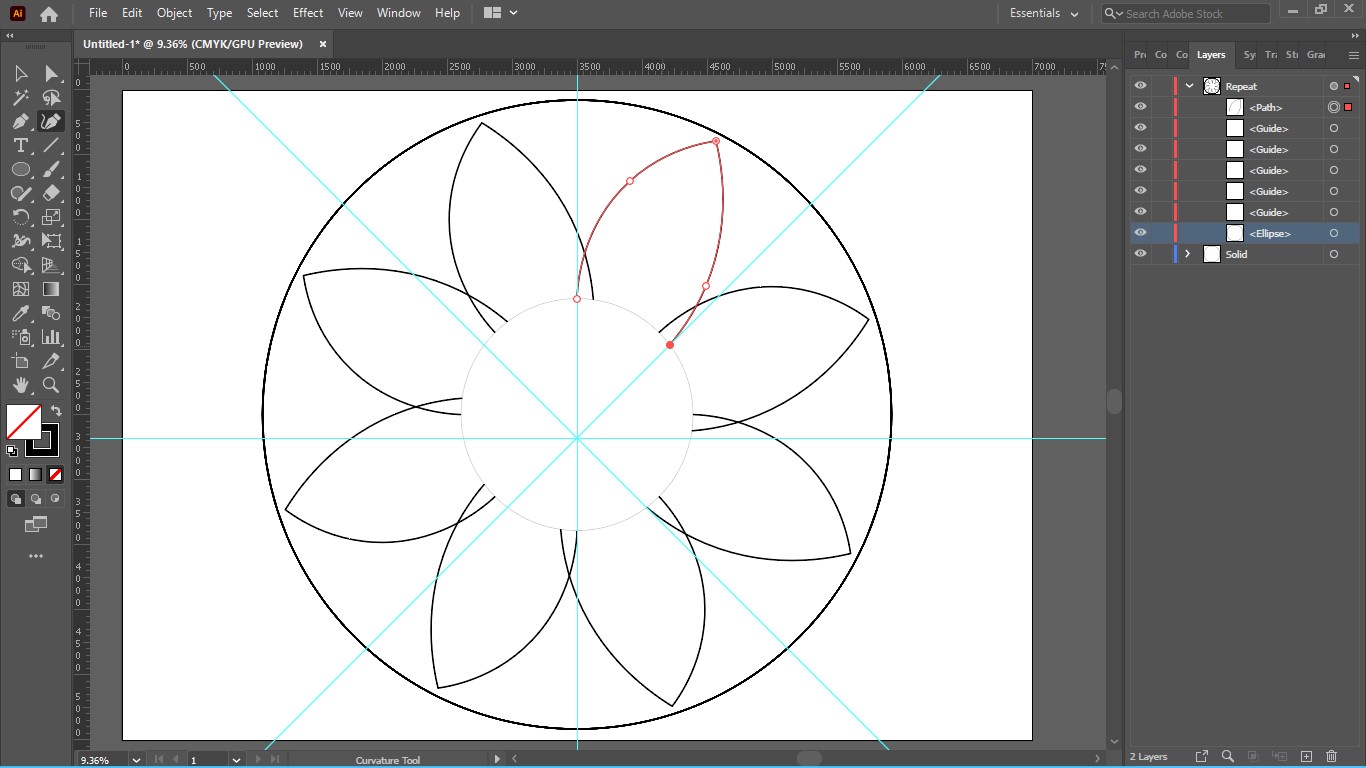
Task: Activate the Curvature tool
Action: 51,122
